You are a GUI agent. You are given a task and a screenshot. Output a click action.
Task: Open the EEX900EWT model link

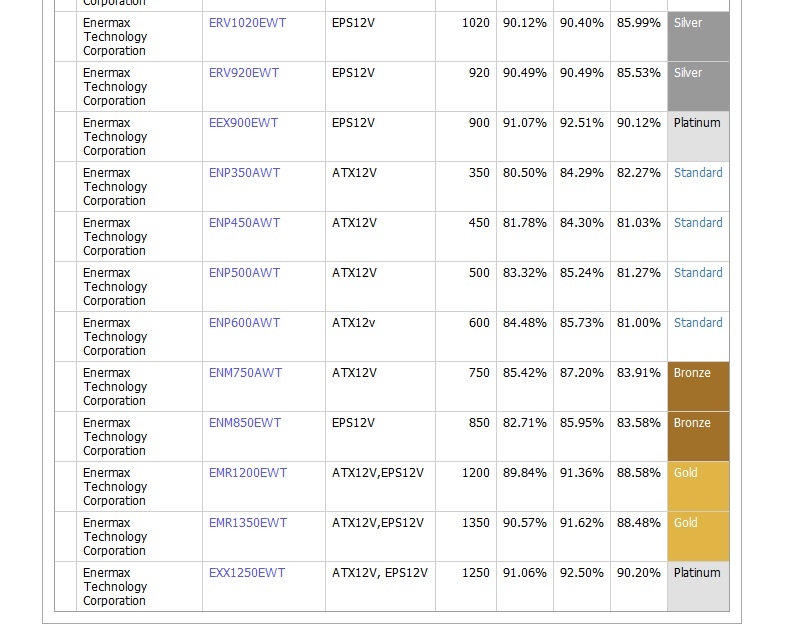(243, 123)
